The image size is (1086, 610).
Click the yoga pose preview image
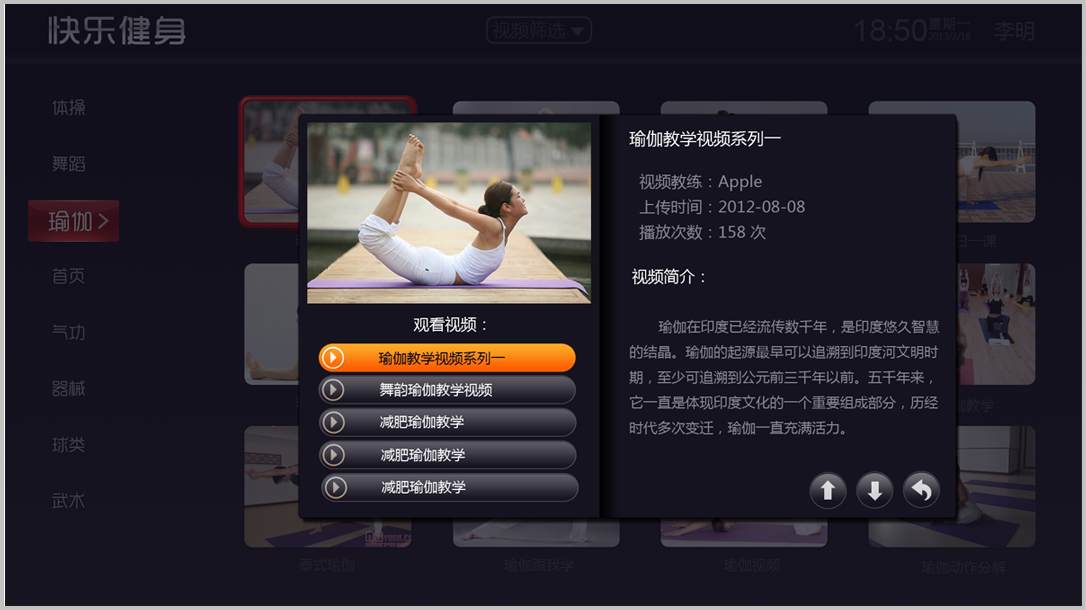click(x=449, y=212)
